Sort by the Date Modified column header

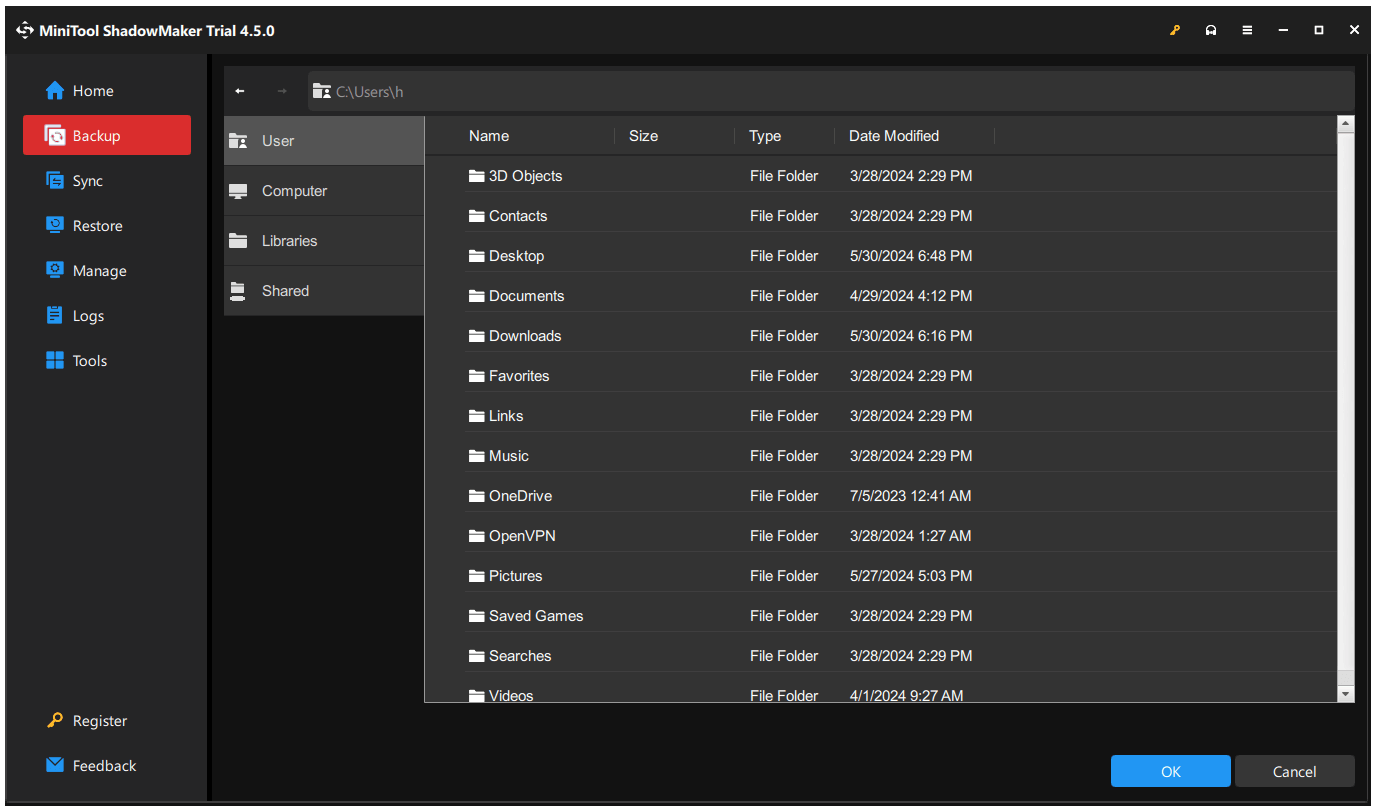pos(894,136)
